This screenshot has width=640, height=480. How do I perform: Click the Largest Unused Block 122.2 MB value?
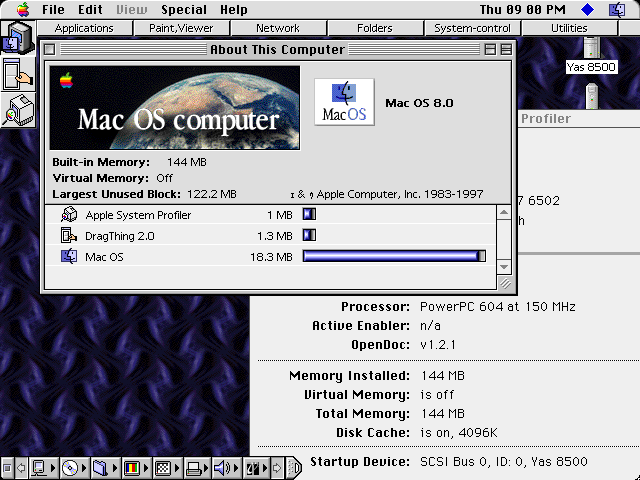212,194
